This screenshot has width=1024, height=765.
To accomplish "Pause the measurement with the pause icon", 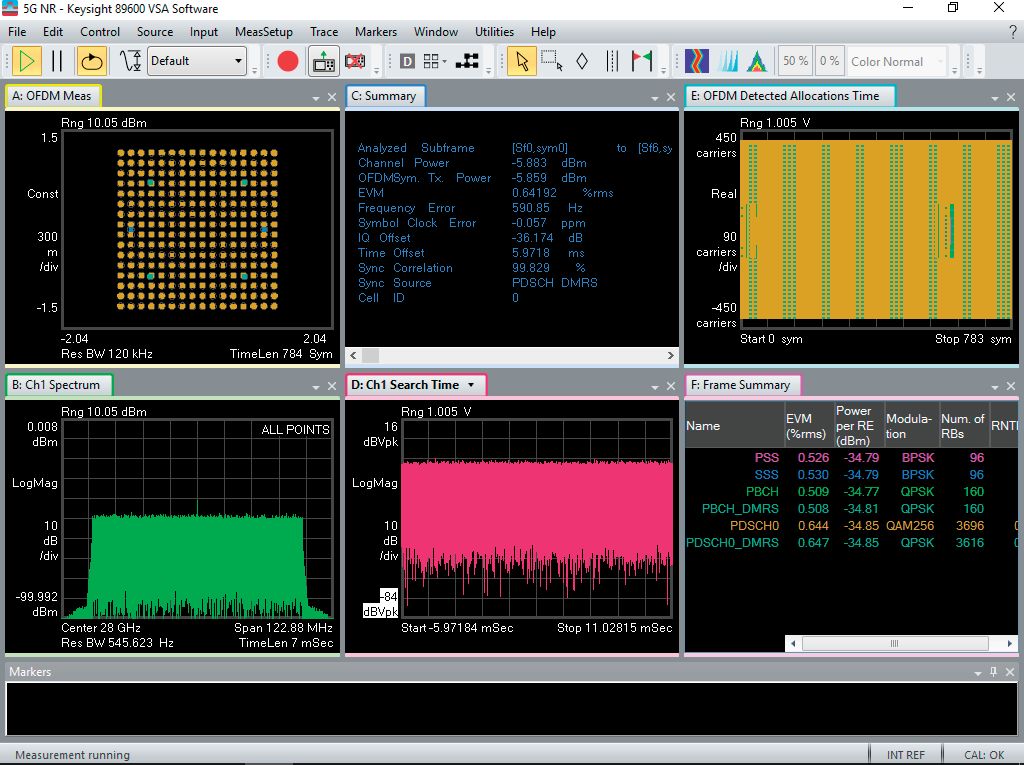I will pos(57,61).
